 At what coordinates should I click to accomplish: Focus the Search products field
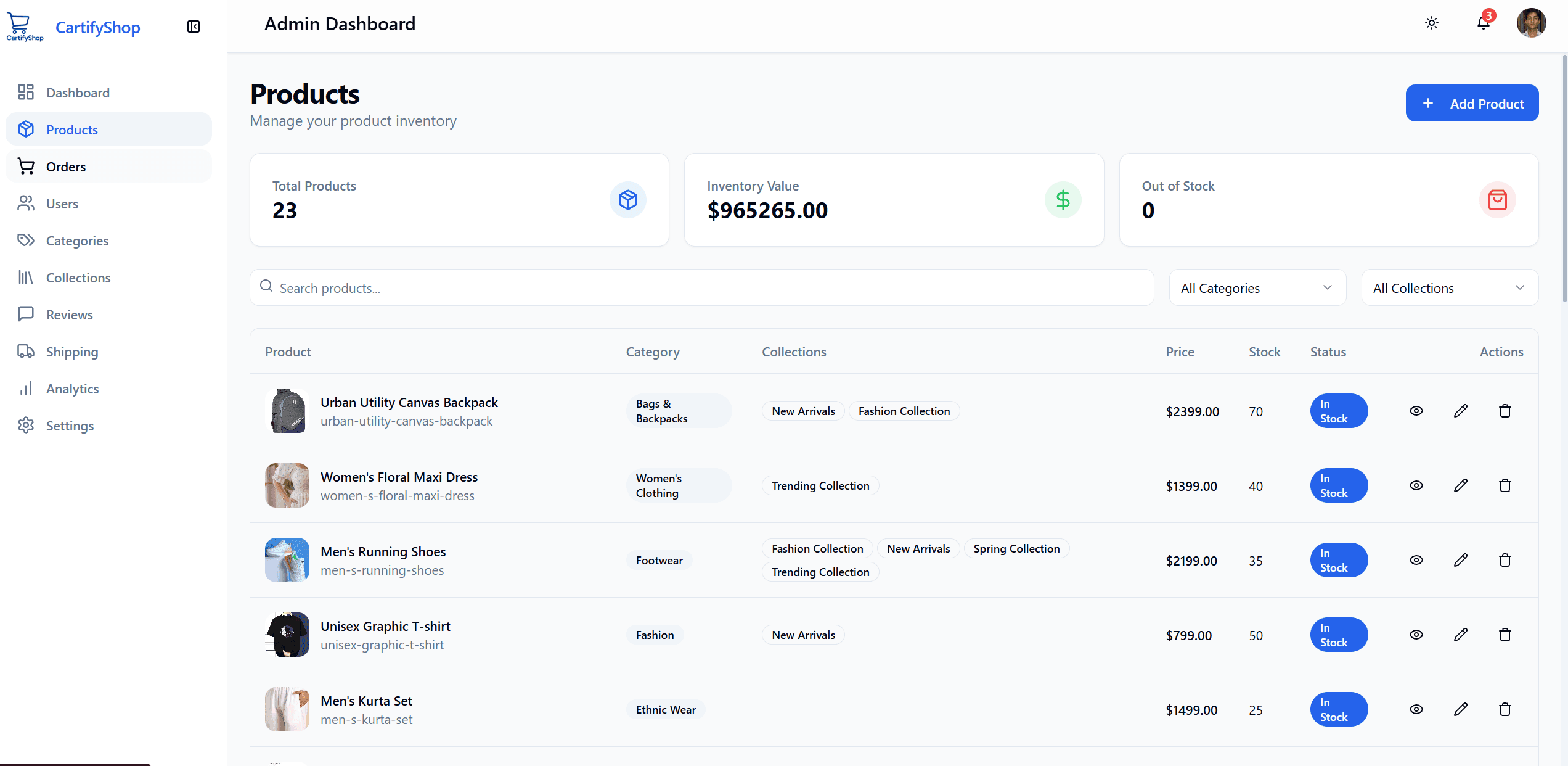pos(701,288)
